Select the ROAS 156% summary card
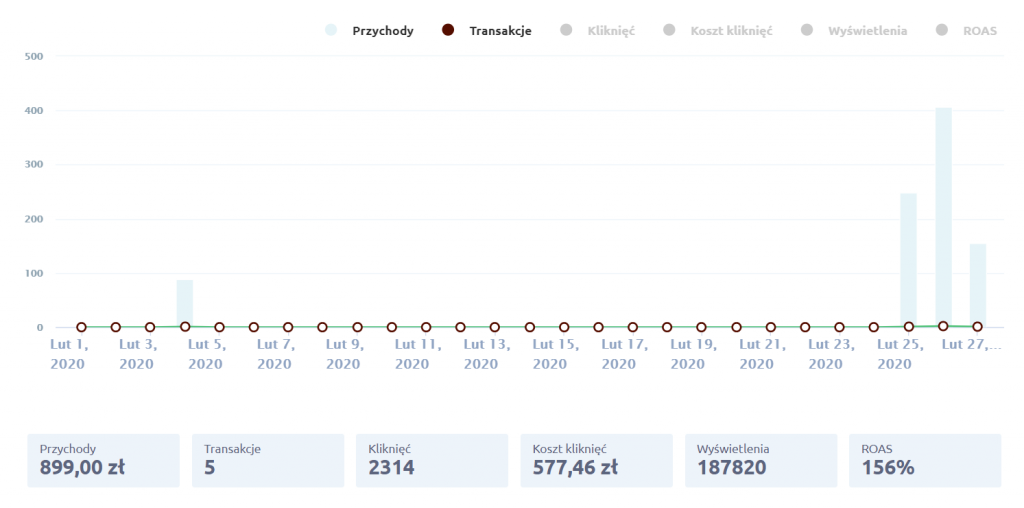Image resolution: width=1024 pixels, height=508 pixels. pos(924,460)
